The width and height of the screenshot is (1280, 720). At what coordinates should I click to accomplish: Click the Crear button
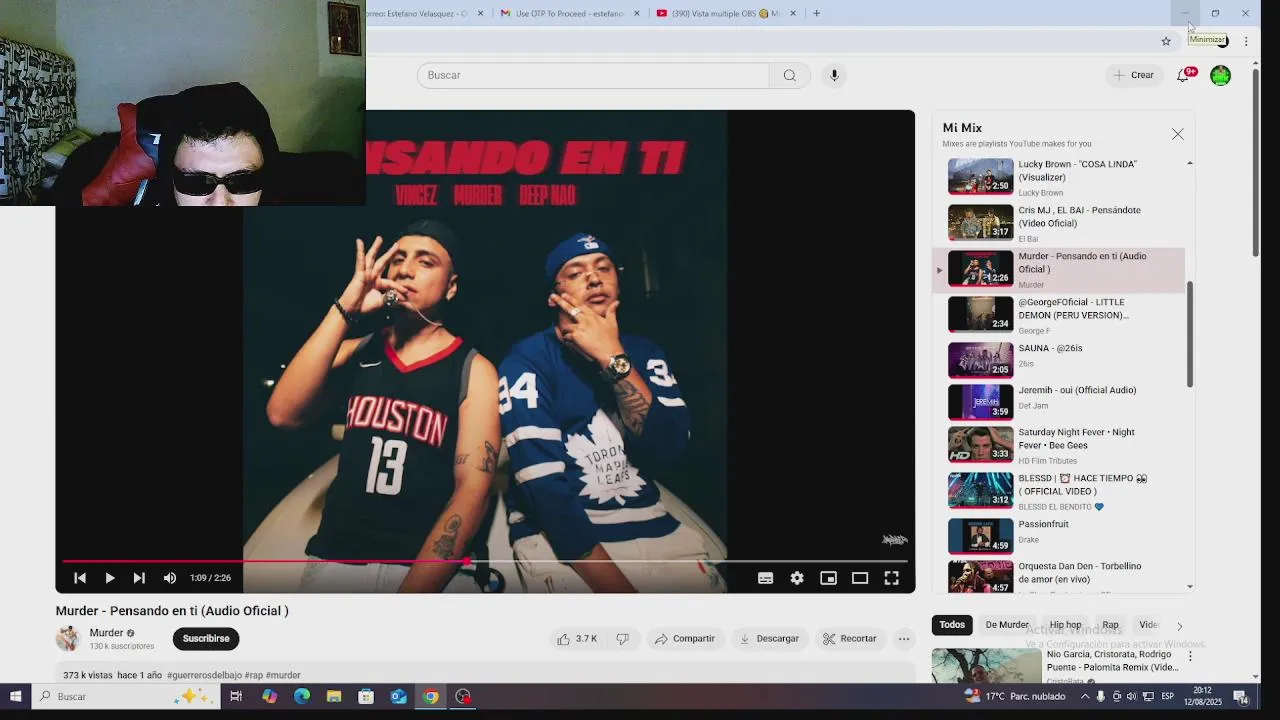point(1134,75)
